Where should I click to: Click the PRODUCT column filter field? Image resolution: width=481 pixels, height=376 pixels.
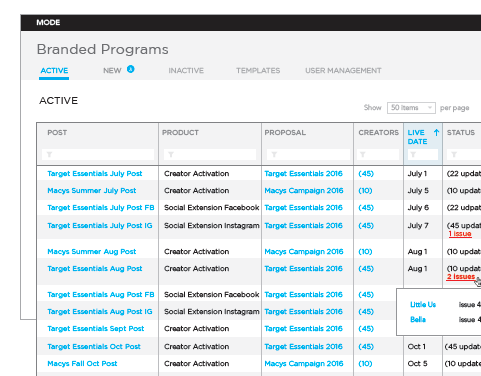(210, 154)
